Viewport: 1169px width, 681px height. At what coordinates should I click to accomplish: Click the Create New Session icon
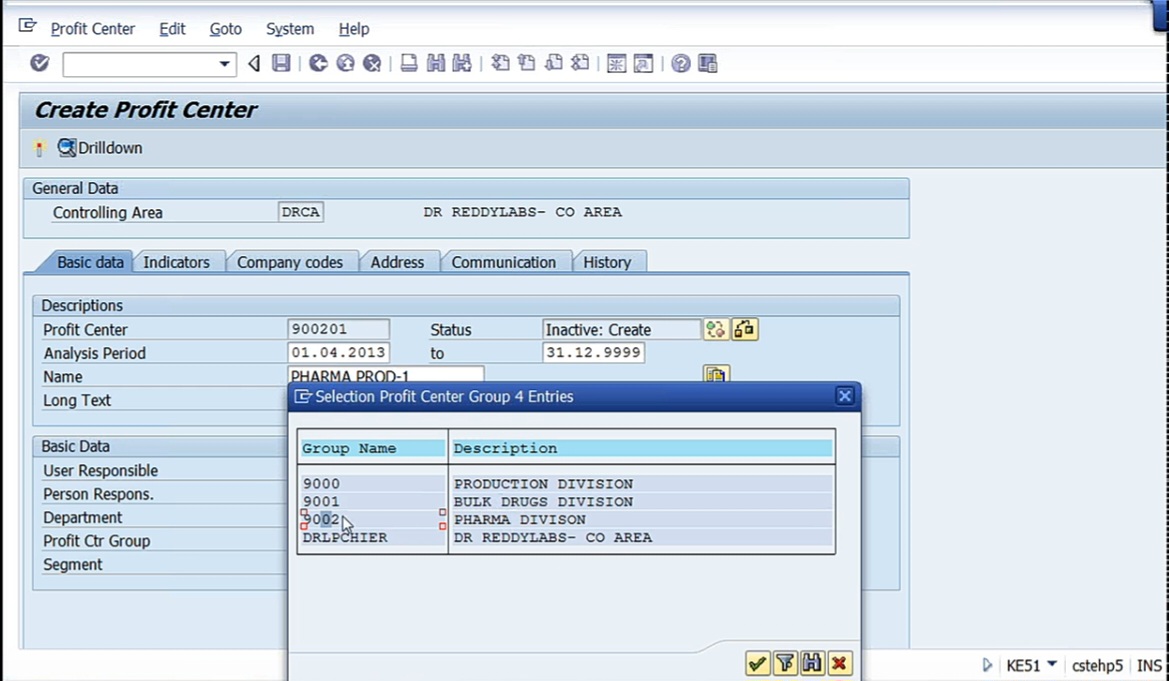coord(617,63)
